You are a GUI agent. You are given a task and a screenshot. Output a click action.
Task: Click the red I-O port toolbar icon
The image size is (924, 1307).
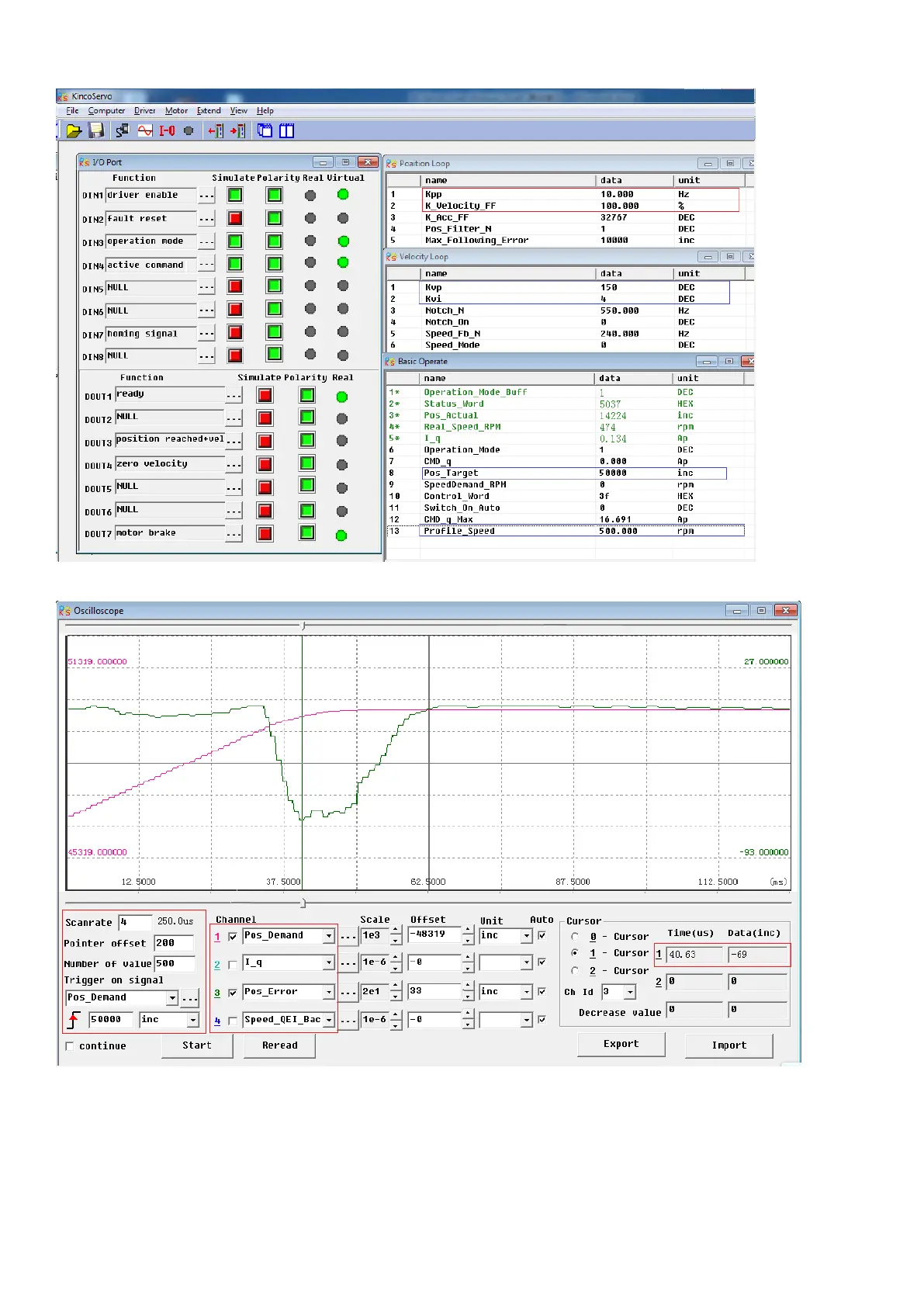[167, 130]
